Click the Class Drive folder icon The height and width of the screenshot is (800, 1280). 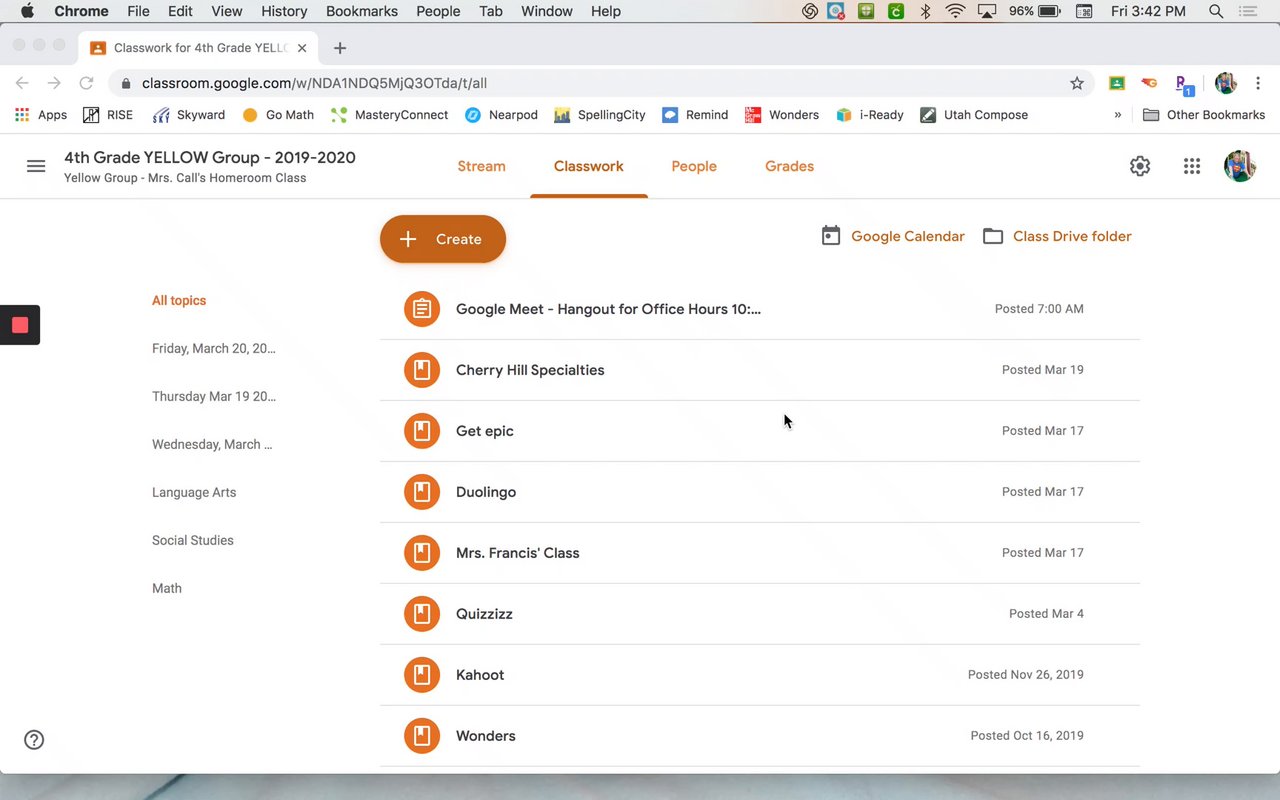click(x=993, y=236)
